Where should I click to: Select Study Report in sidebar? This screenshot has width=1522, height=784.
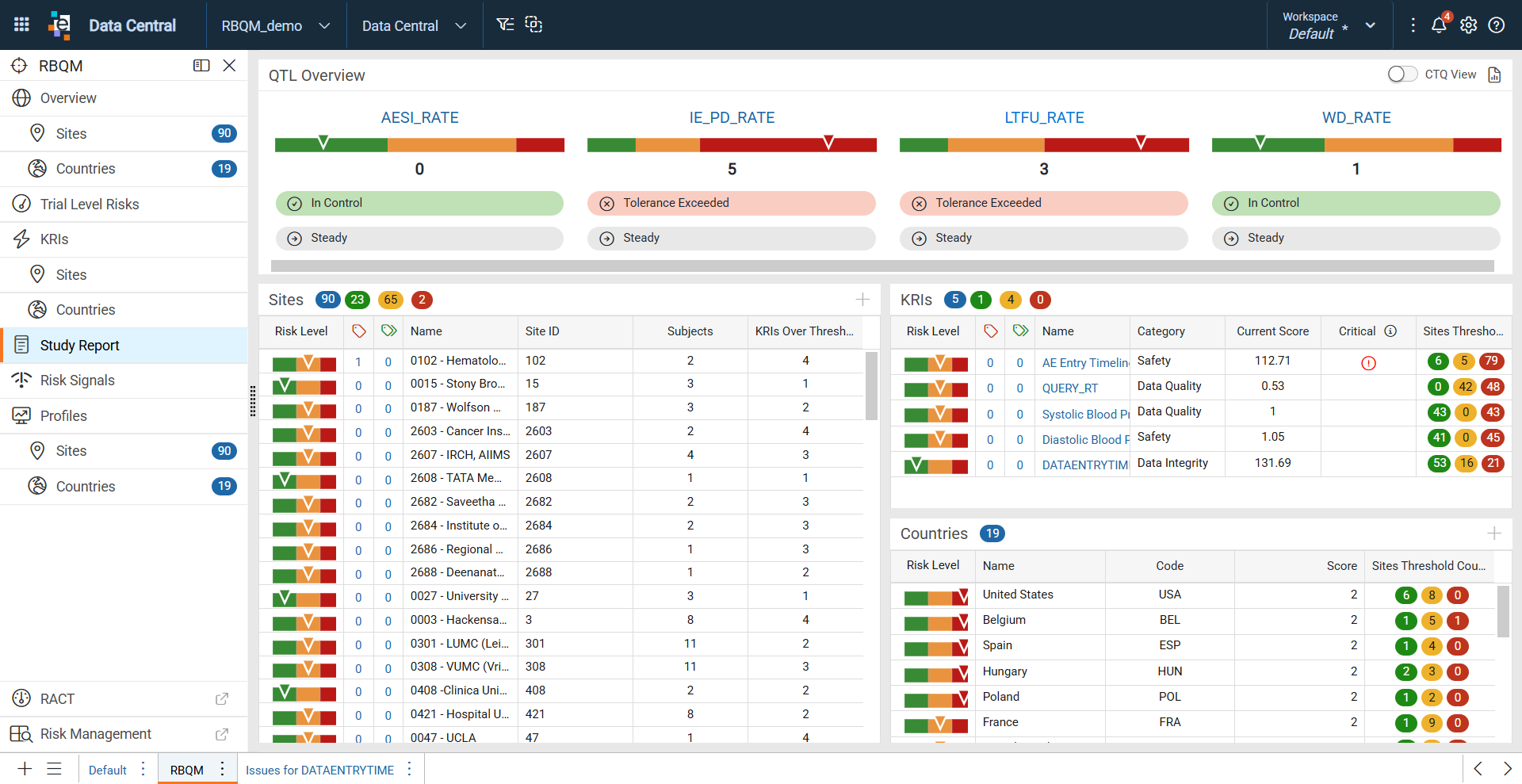pyautogui.click(x=124, y=345)
